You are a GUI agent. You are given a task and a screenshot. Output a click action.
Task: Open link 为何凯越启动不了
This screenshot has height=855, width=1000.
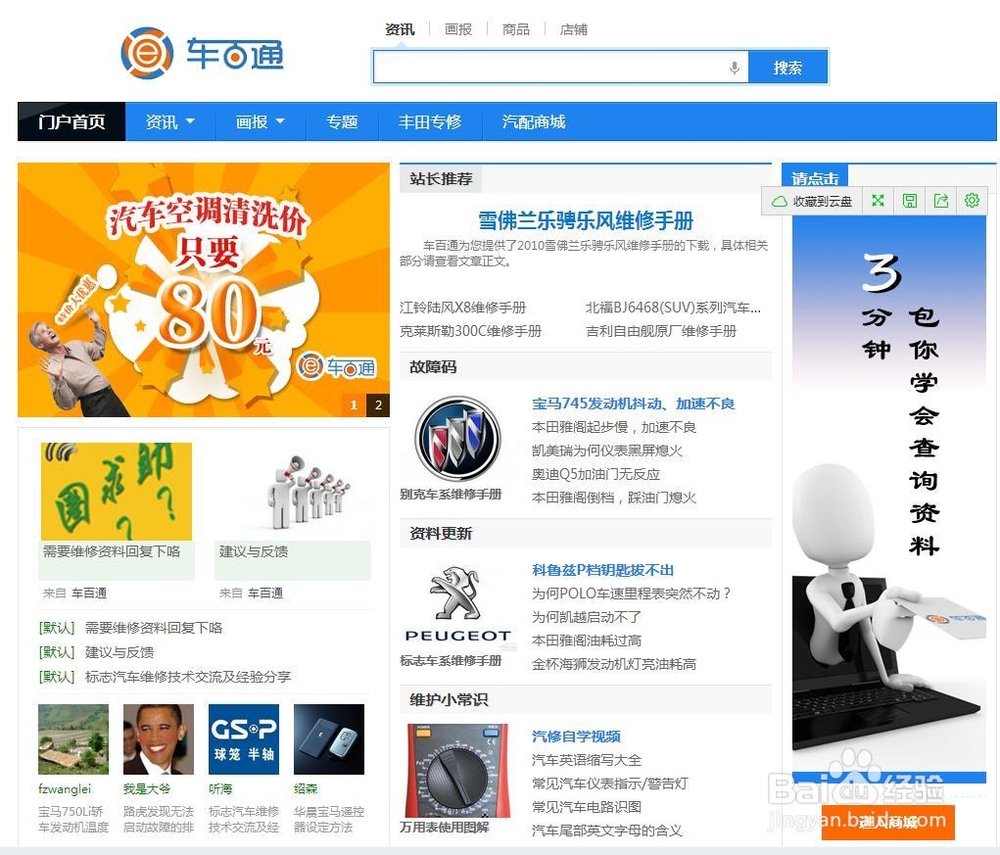587,617
